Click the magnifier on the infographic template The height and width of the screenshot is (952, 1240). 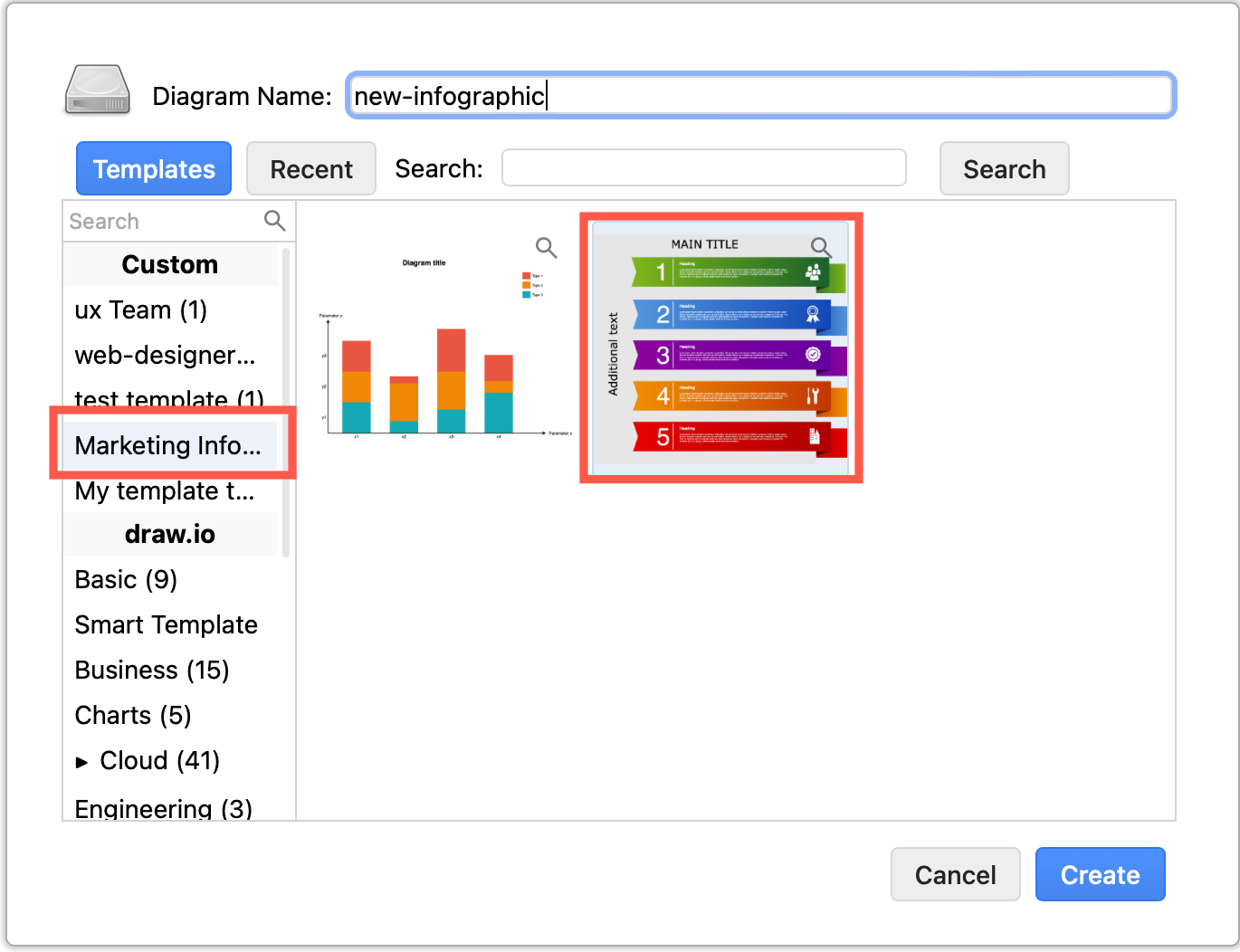(x=821, y=247)
